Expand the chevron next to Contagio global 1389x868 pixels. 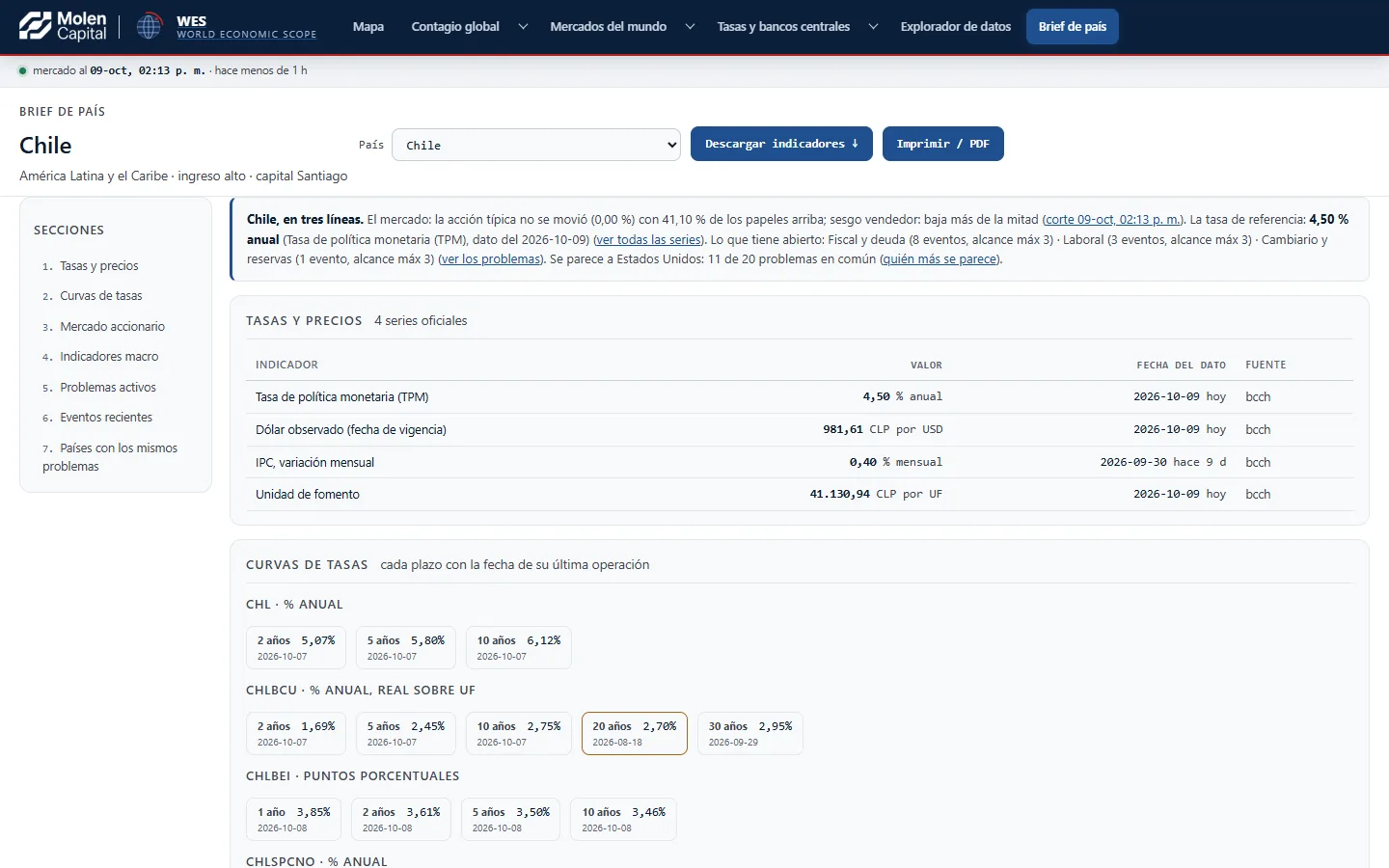(x=523, y=26)
